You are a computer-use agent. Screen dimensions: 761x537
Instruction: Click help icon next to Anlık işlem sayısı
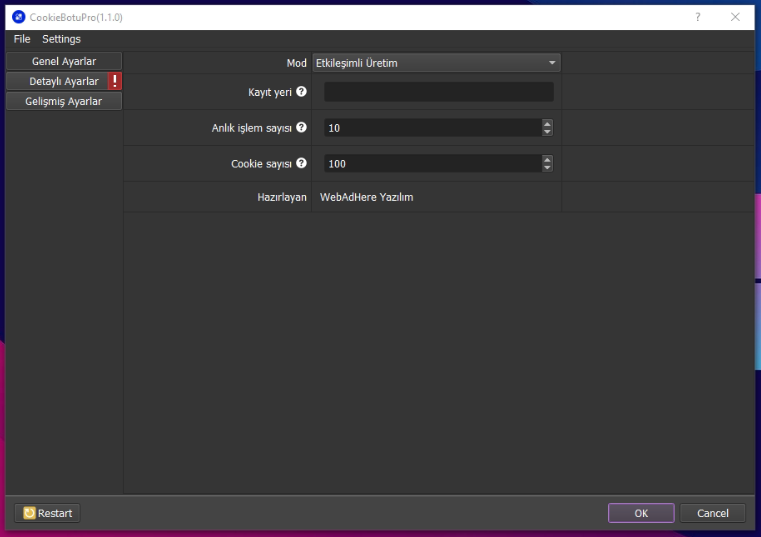coord(301,127)
